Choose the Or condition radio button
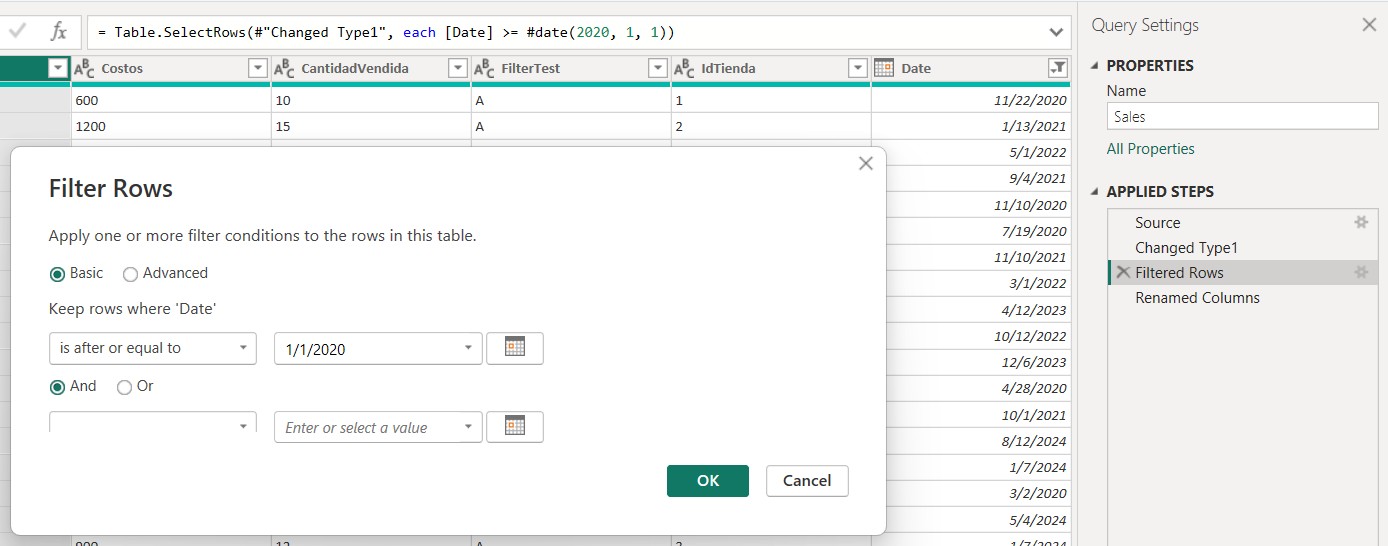Image resolution: width=1388 pixels, height=546 pixels. tap(124, 387)
